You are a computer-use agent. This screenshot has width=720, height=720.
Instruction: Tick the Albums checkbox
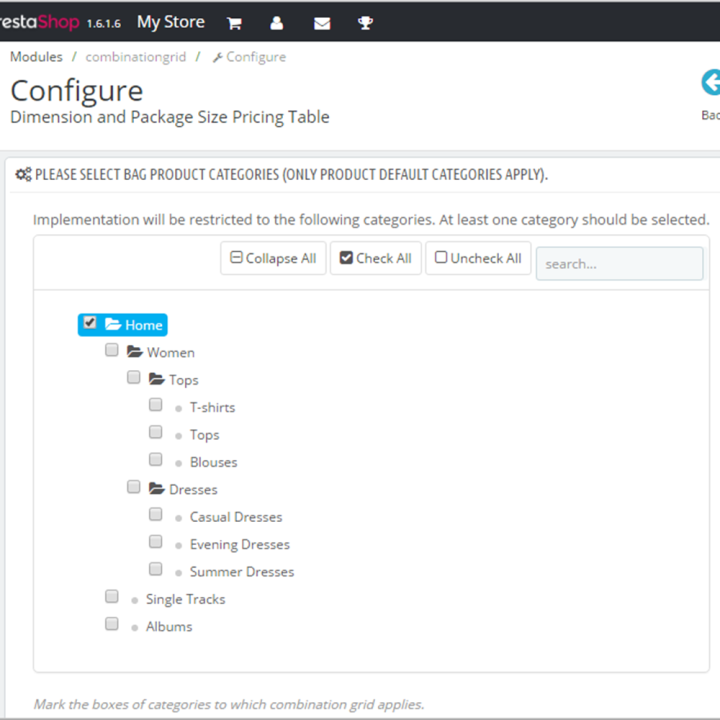point(112,624)
